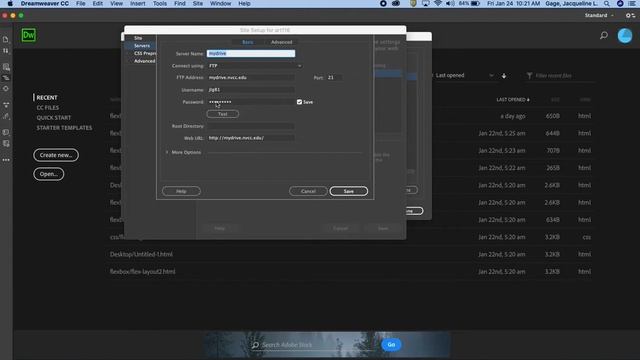This screenshot has height=360, width=640.
Task: Click the sort direction arrow beside Last opened
Action: tap(504, 76)
